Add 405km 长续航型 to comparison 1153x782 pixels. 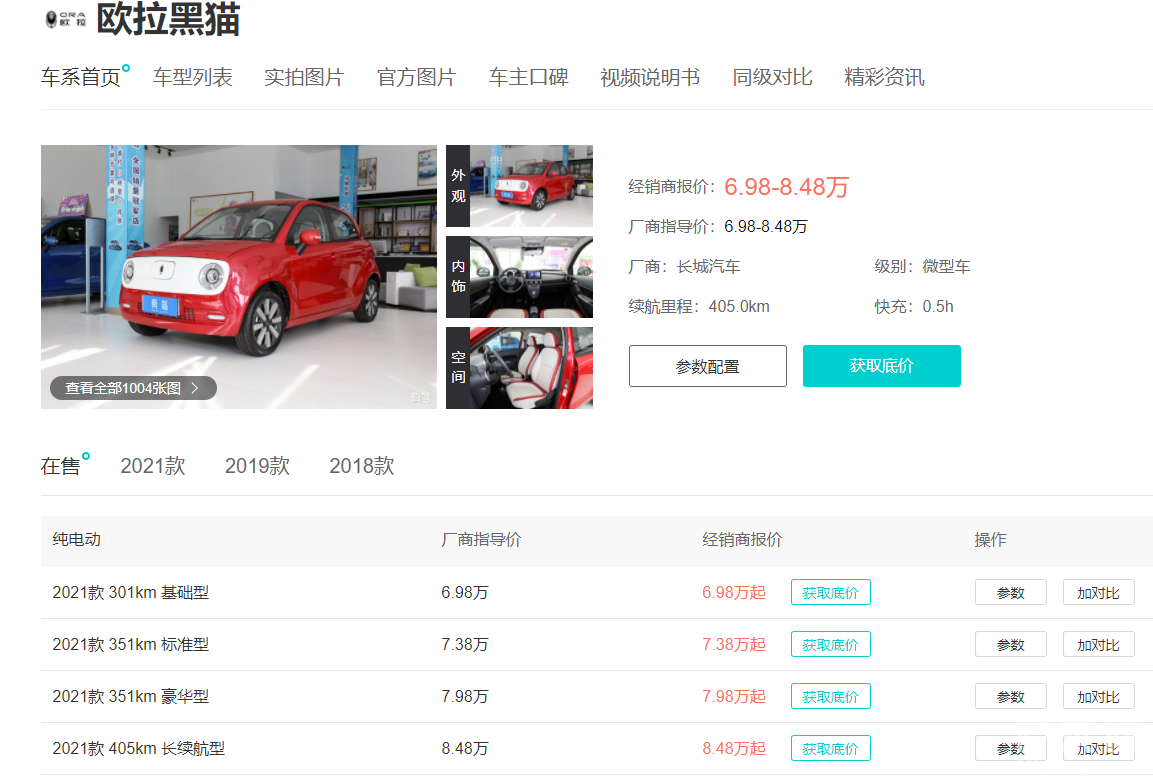(1098, 749)
